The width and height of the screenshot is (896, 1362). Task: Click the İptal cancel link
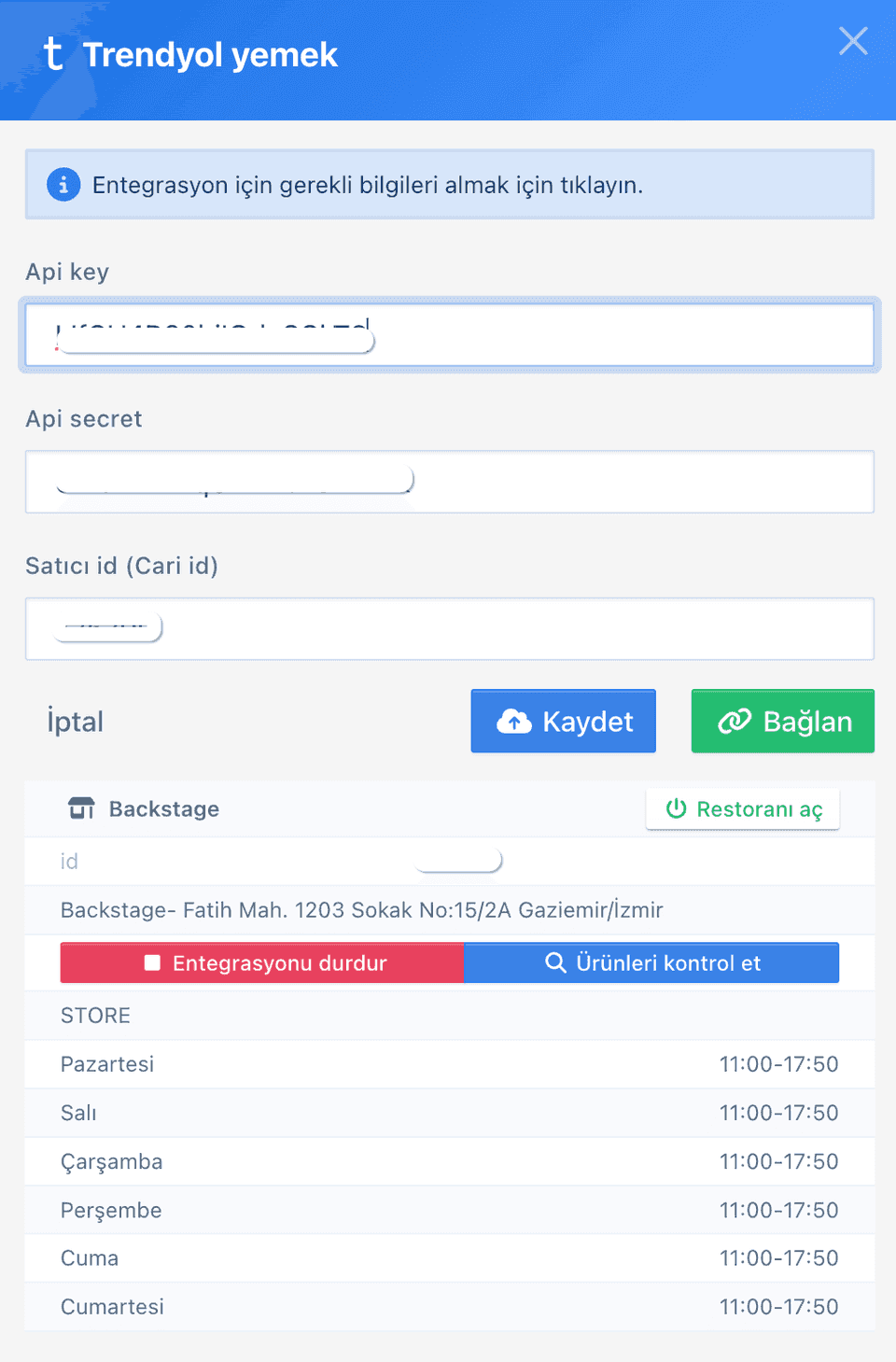click(76, 722)
